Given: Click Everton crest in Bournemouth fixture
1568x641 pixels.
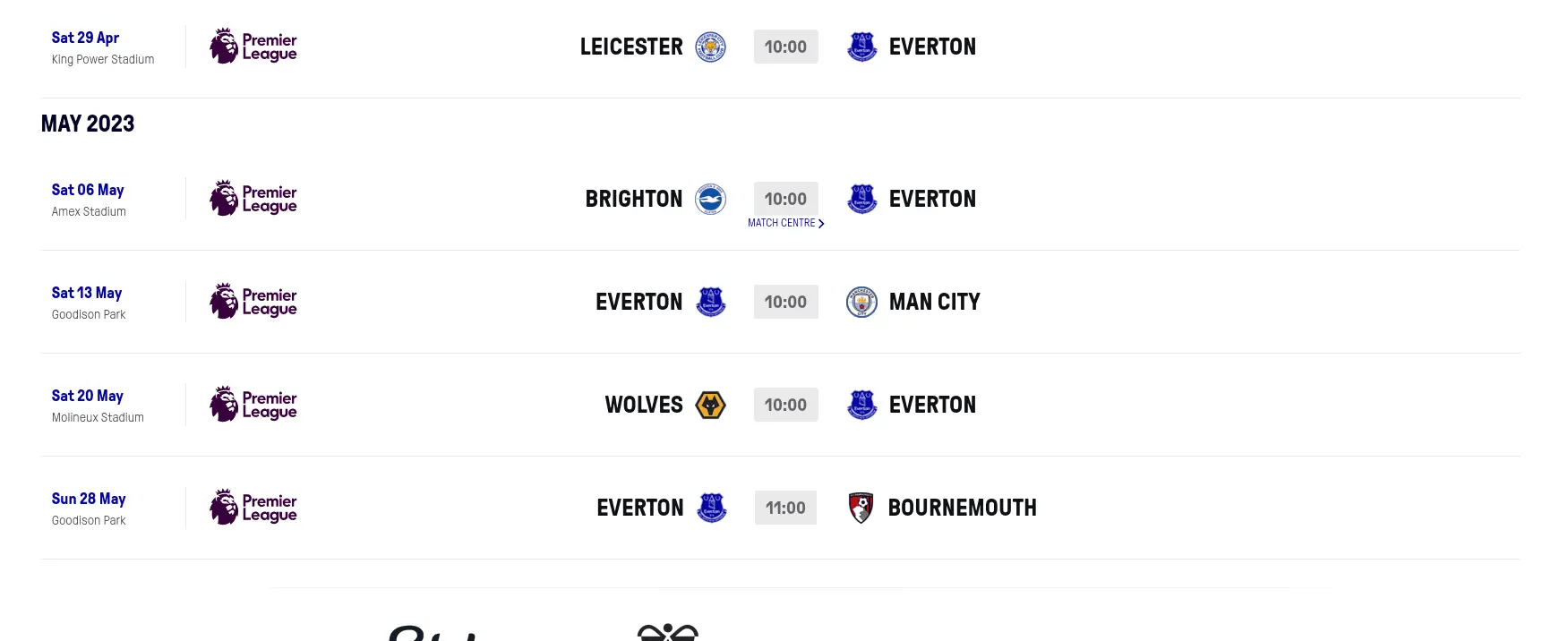Looking at the screenshot, I should coord(712,509).
